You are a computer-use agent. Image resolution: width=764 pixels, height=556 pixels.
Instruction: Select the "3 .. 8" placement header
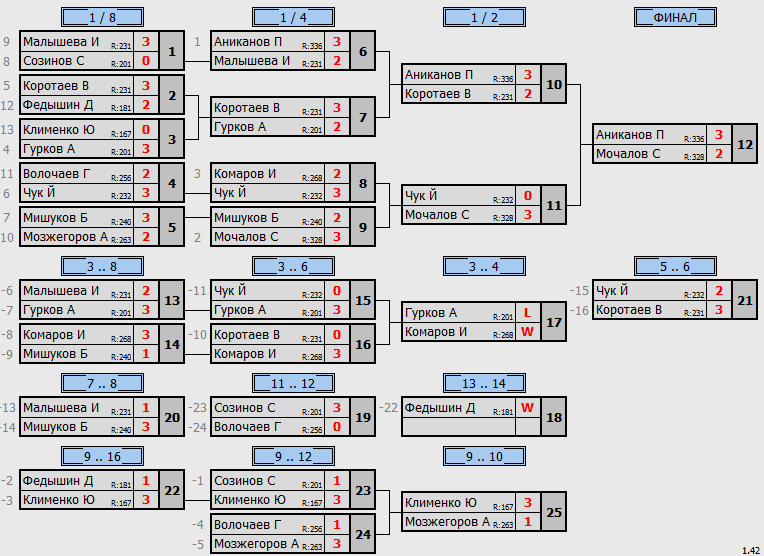click(102, 266)
